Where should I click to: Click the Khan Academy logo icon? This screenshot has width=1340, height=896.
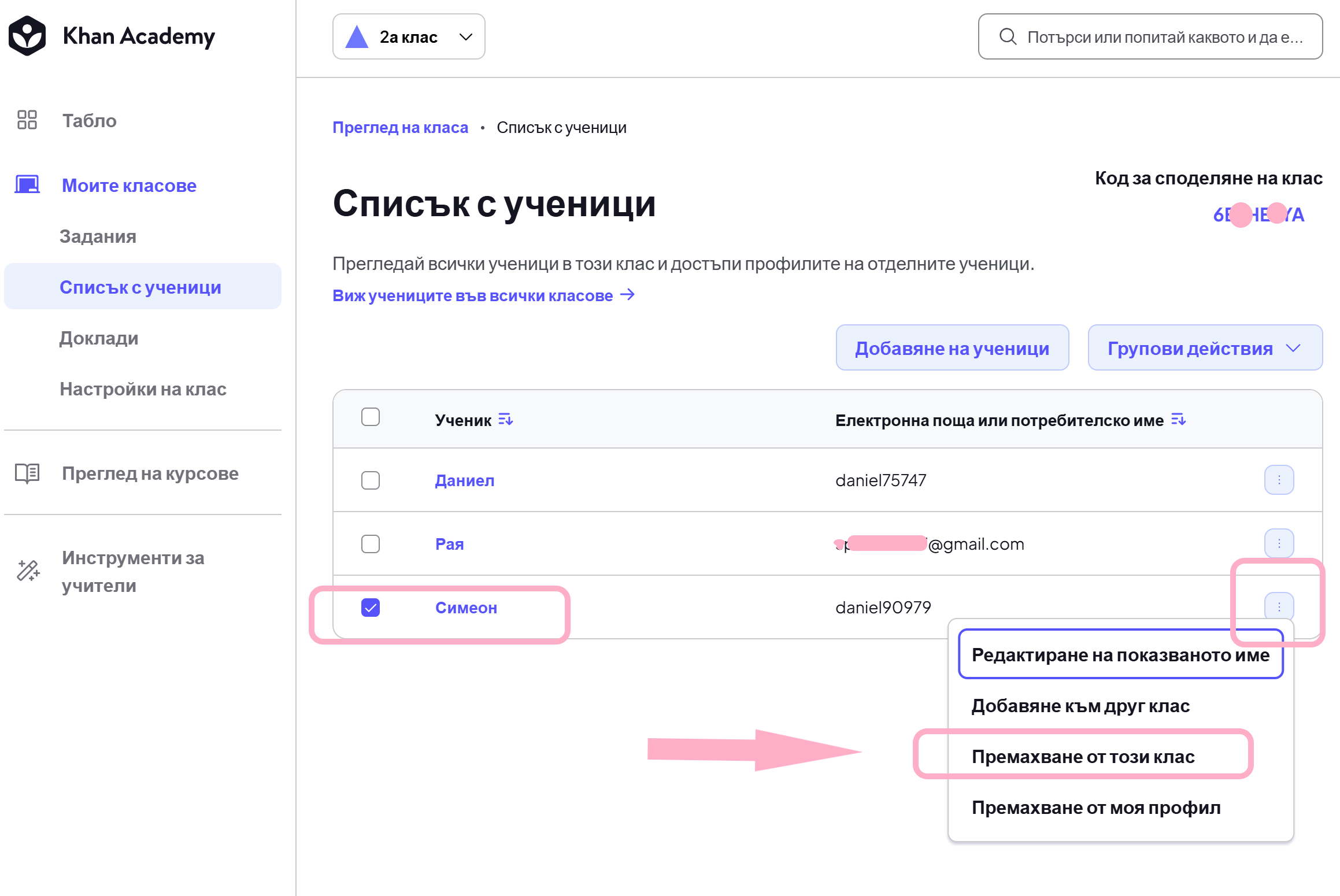[x=27, y=36]
